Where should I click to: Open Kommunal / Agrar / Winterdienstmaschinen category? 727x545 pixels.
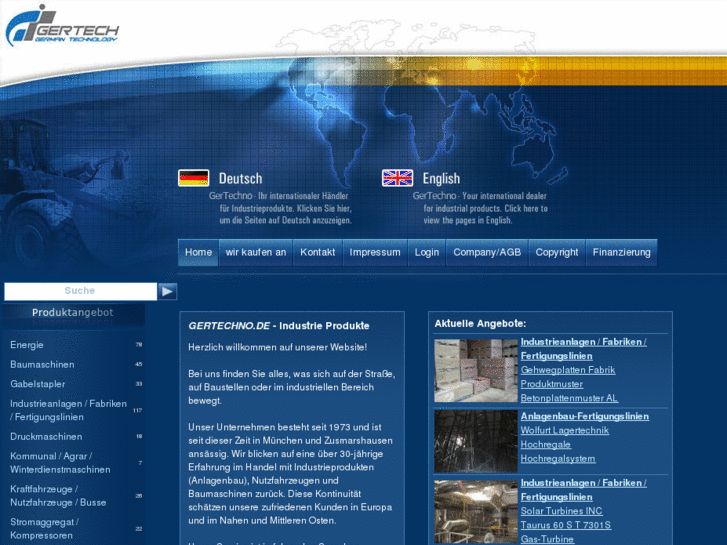pos(60,463)
